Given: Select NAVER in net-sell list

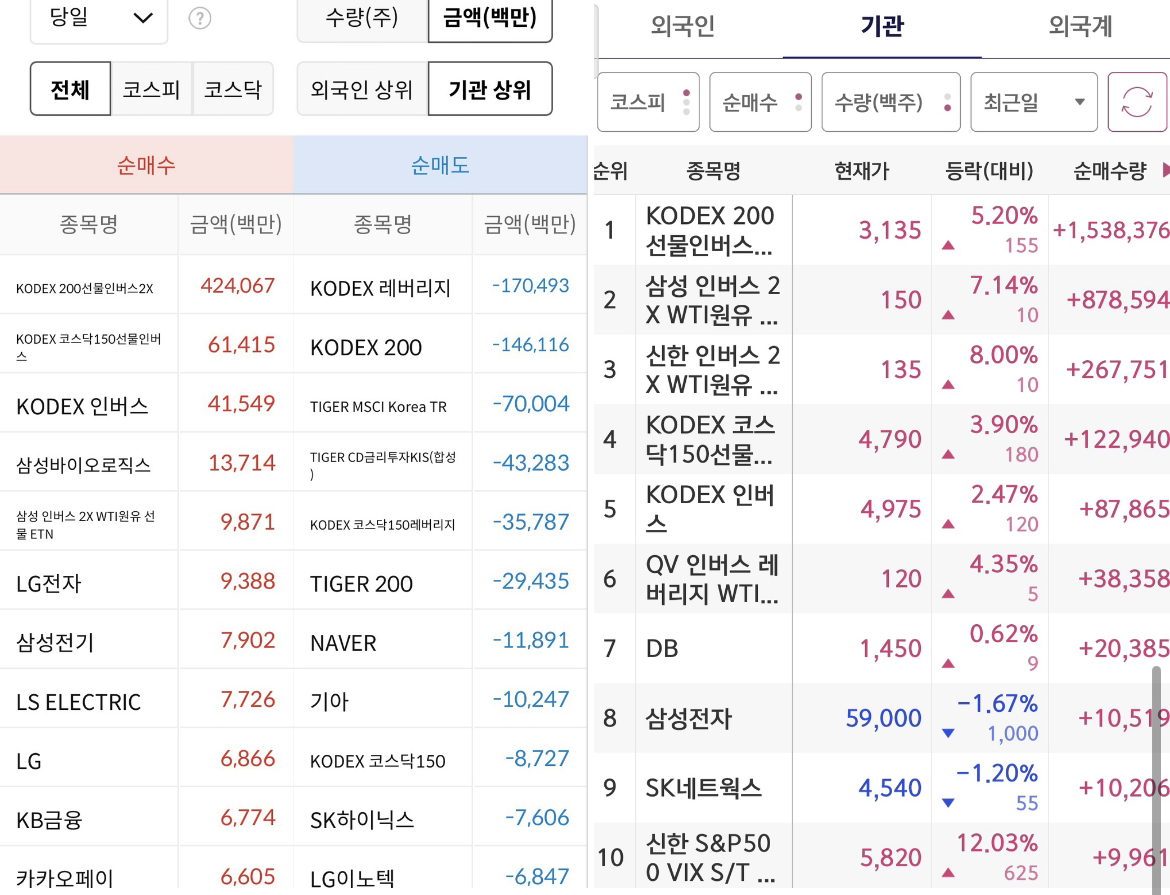Looking at the screenshot, I should (343, 643).
